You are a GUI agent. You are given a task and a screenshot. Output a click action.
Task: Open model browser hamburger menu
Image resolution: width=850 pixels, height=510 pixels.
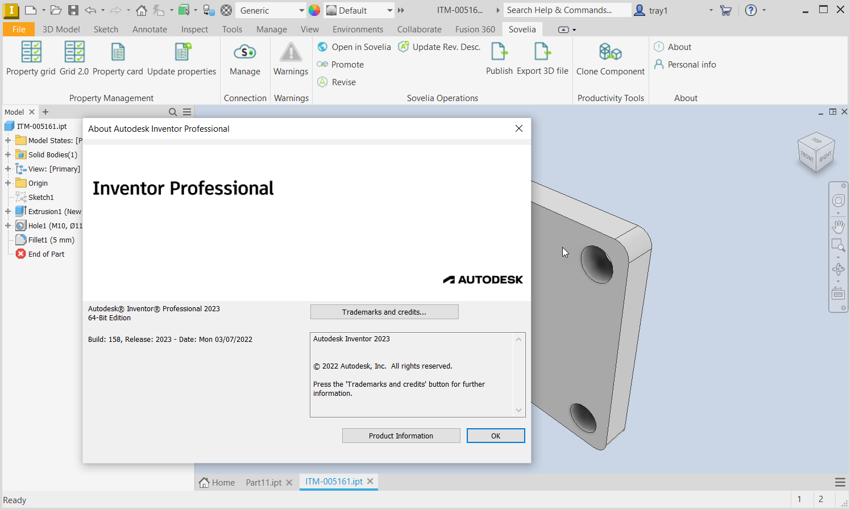pos(187,112)
